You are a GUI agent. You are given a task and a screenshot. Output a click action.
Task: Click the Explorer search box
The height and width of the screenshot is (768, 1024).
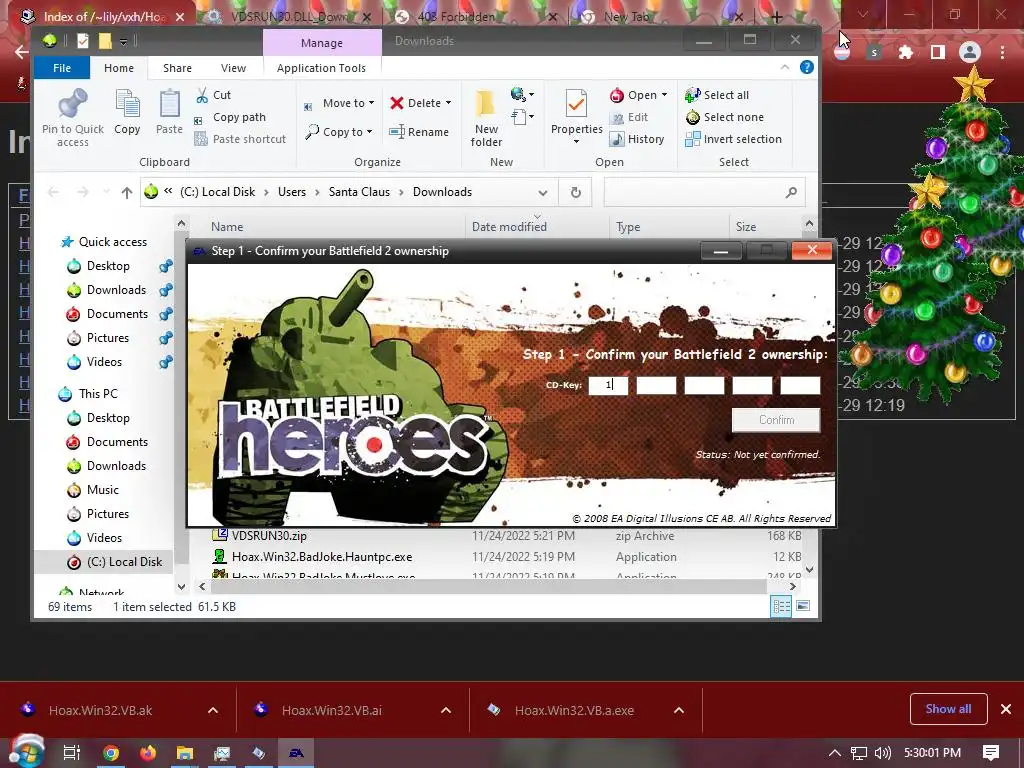(x=704, y=192)
